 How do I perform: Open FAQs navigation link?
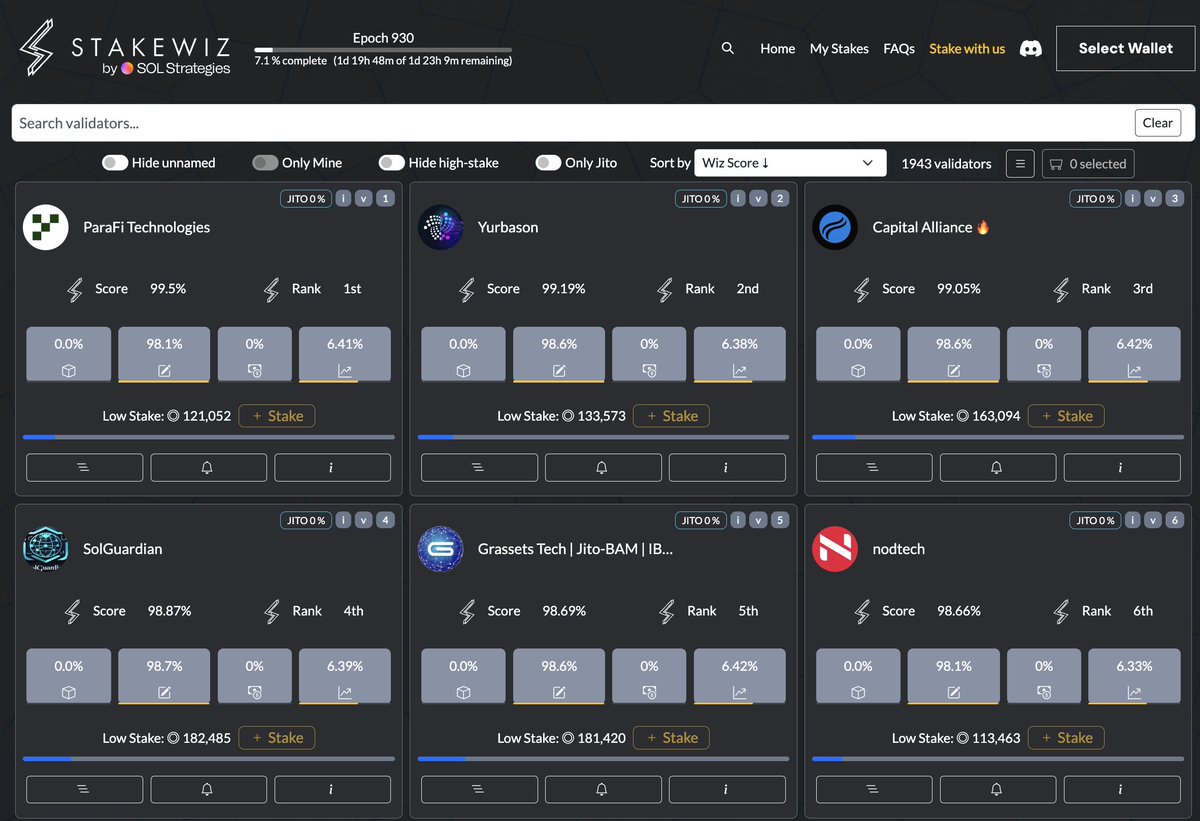(899, 48)
